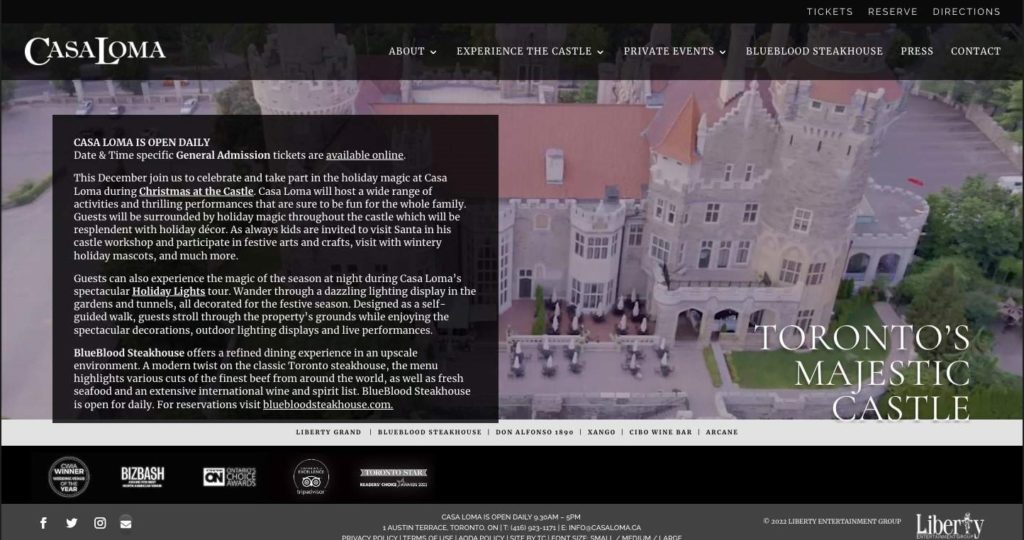
Task: Open the Contact page
Action: 976,51
